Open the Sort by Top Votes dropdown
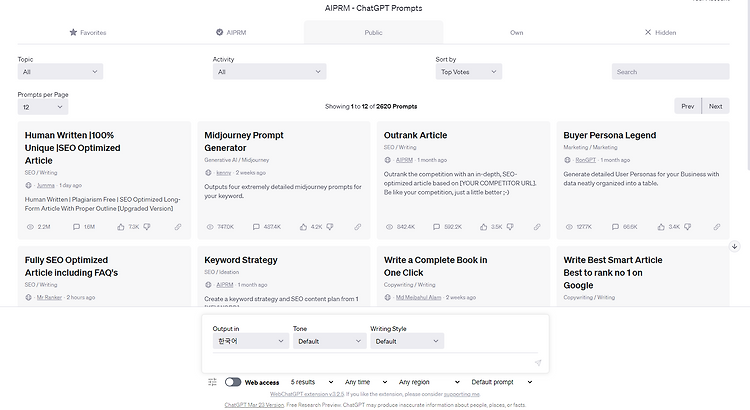The image size is (750, 410). [468, 72]
